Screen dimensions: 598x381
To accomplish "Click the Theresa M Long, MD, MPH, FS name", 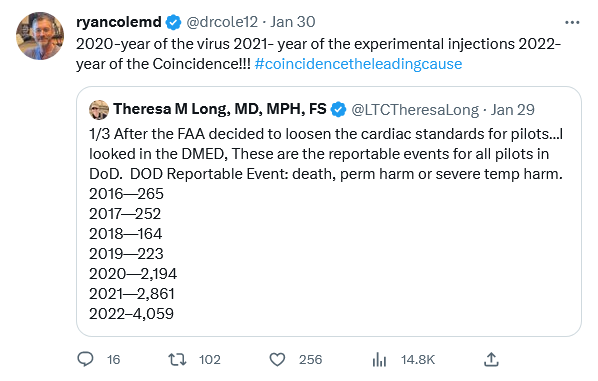I will click(220, 109).
